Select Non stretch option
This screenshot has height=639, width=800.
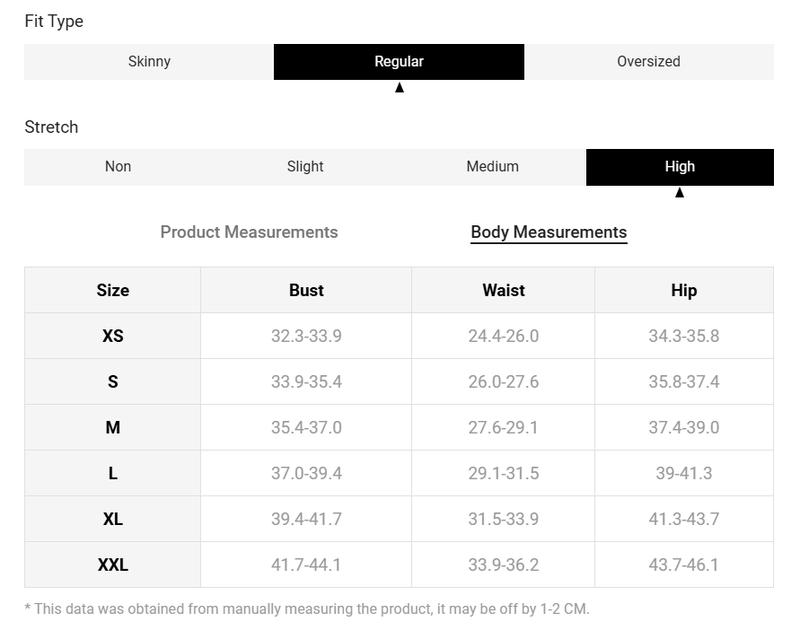tap(118, 167)
